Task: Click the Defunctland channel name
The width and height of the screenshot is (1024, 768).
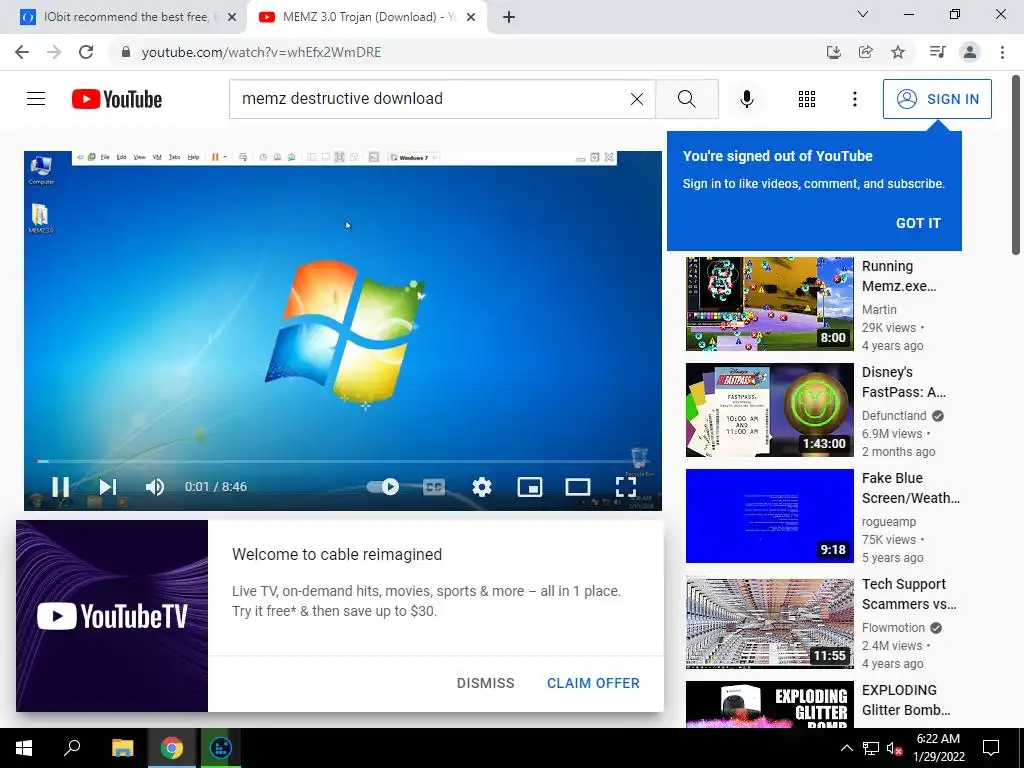Action: [894, 415]
